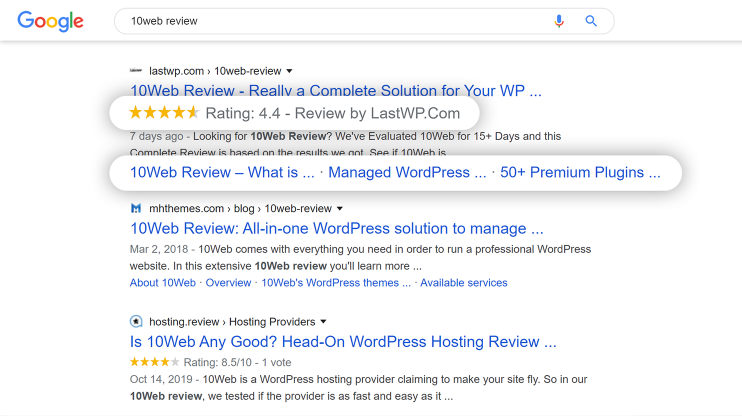The width and height of the screenshot is (742, 416).
Task: Click the 'mhthemes.com › blog › 10web-review' breadcrumb
Action: coord(240,209)
